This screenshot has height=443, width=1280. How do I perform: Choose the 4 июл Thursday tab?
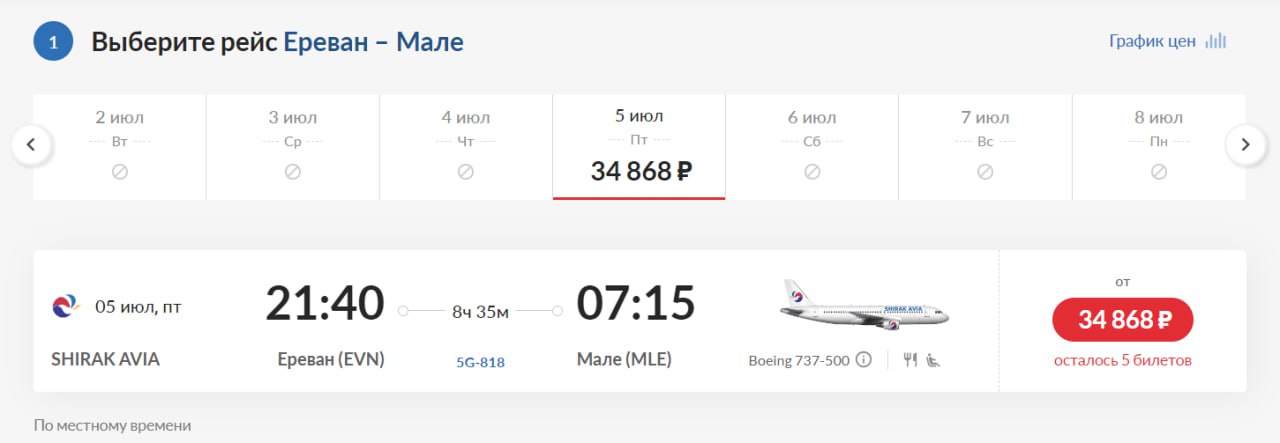point(466,146)
